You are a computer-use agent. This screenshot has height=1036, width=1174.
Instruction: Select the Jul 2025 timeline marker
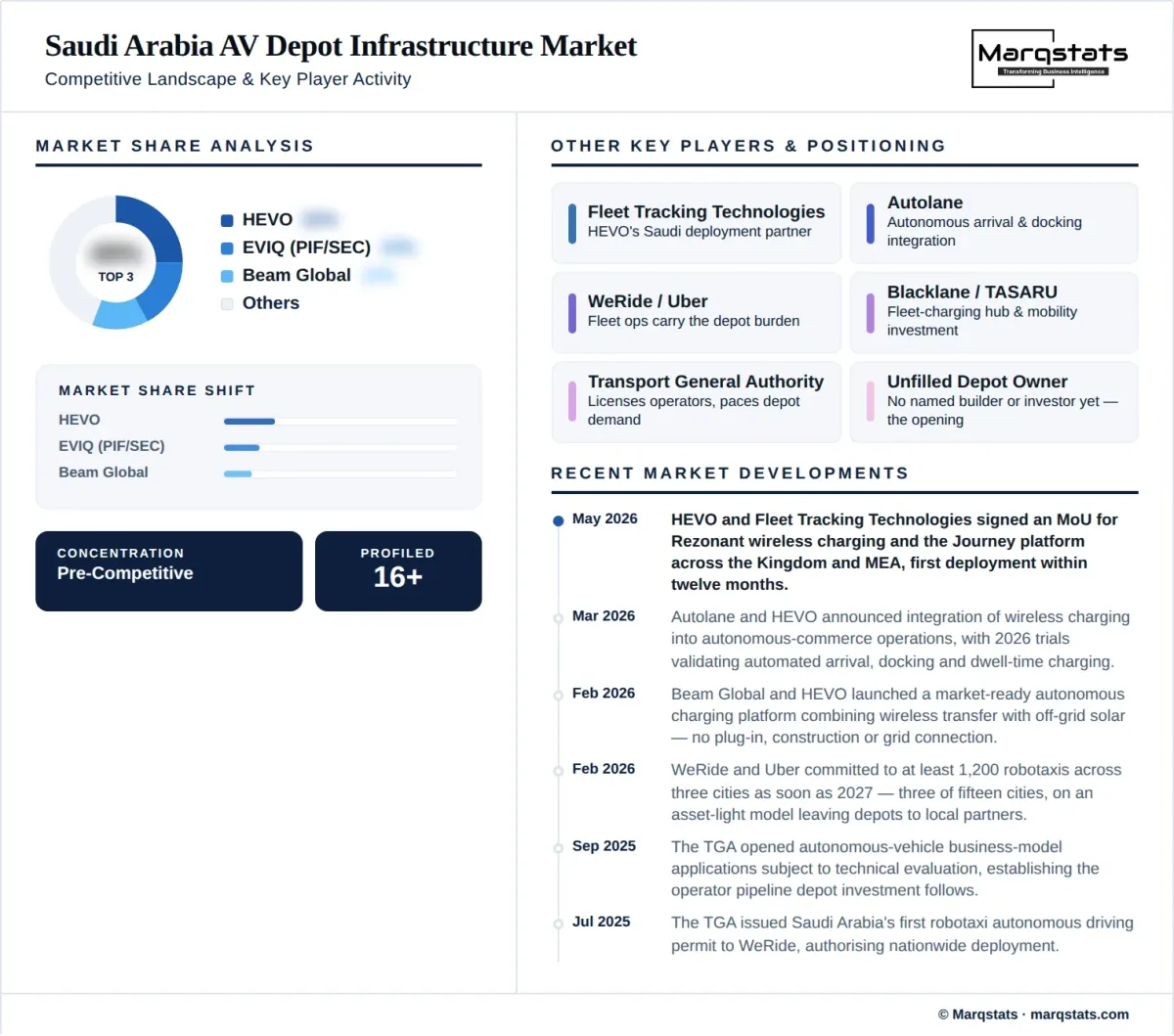coord(559,923)
